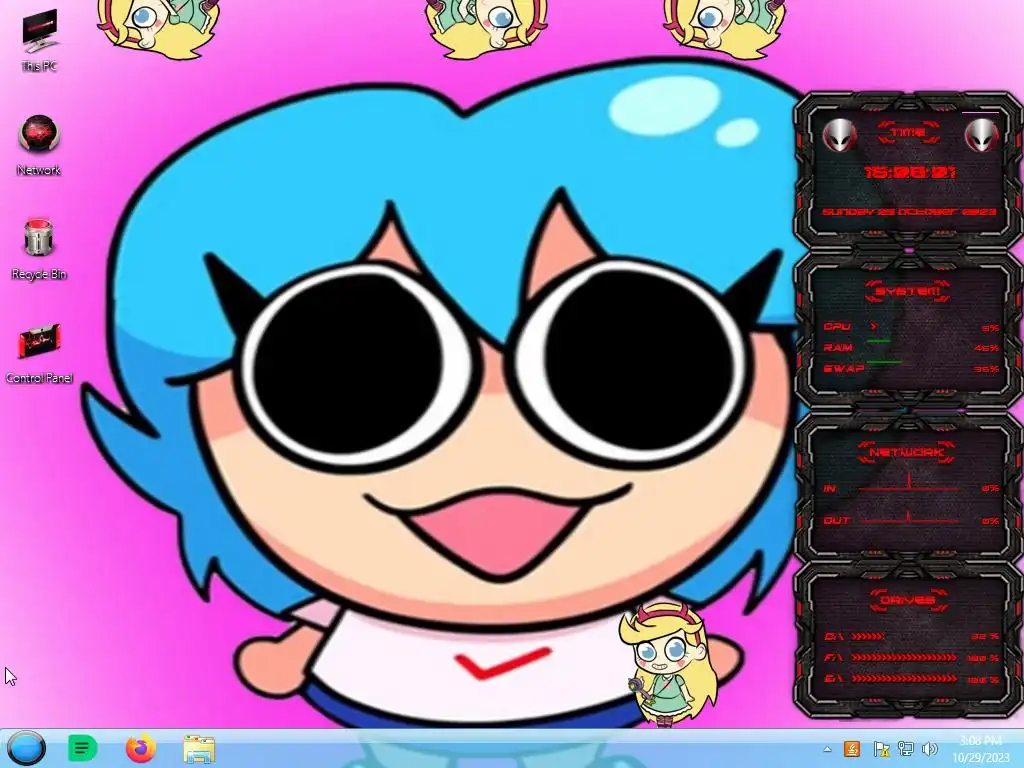Viewport: 1024px width, 768px height.
Task: Open the This PC desktop icon
Action: 39,40
